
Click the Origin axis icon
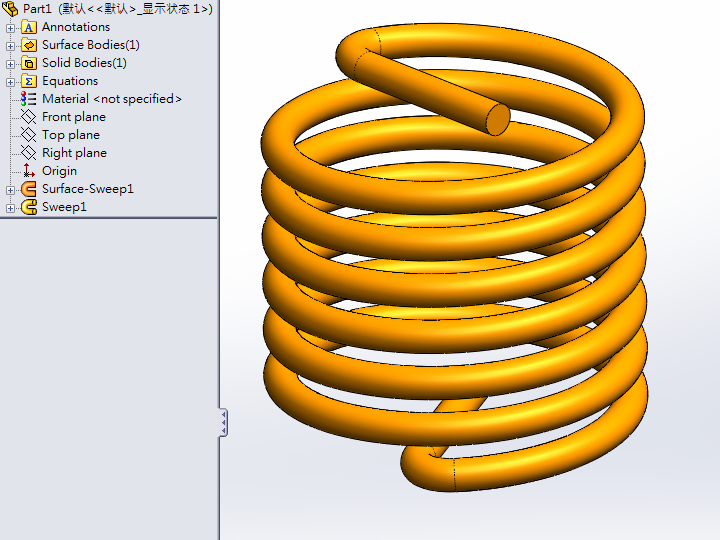pyautogui.click(x=28, y=171)
